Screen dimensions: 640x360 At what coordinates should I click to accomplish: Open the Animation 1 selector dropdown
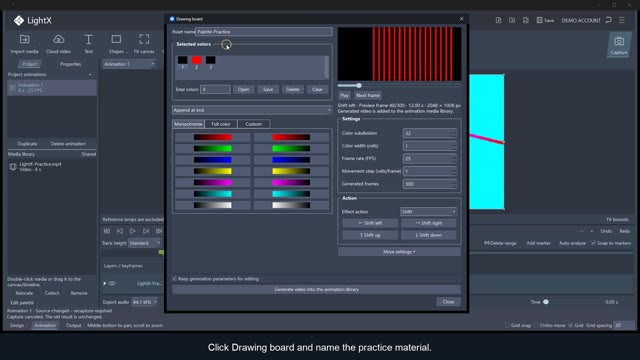click(129, 64)
